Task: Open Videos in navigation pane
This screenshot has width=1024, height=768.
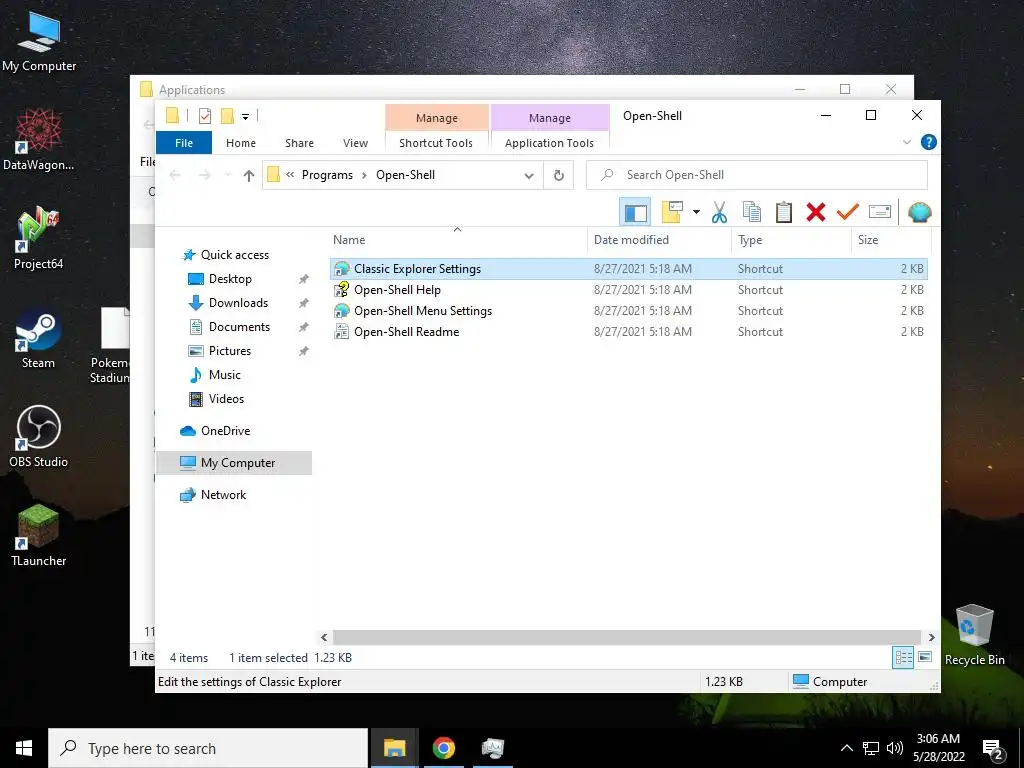Action: click(x=226, y=398)
